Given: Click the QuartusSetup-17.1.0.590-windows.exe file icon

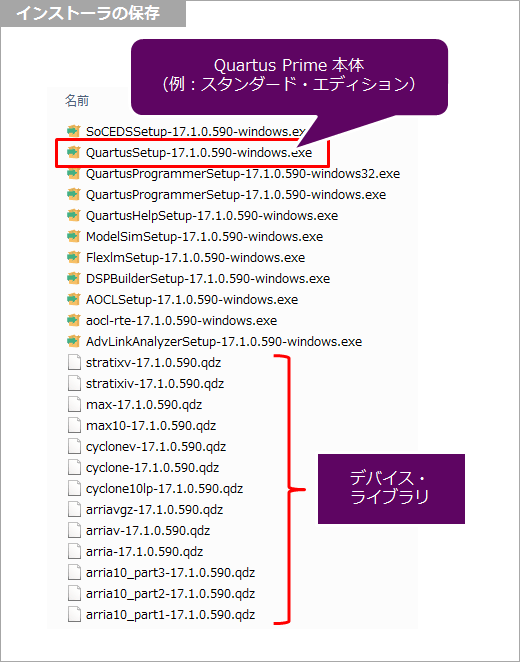Looking at the screenshot, I should click(x=73, y=152).
